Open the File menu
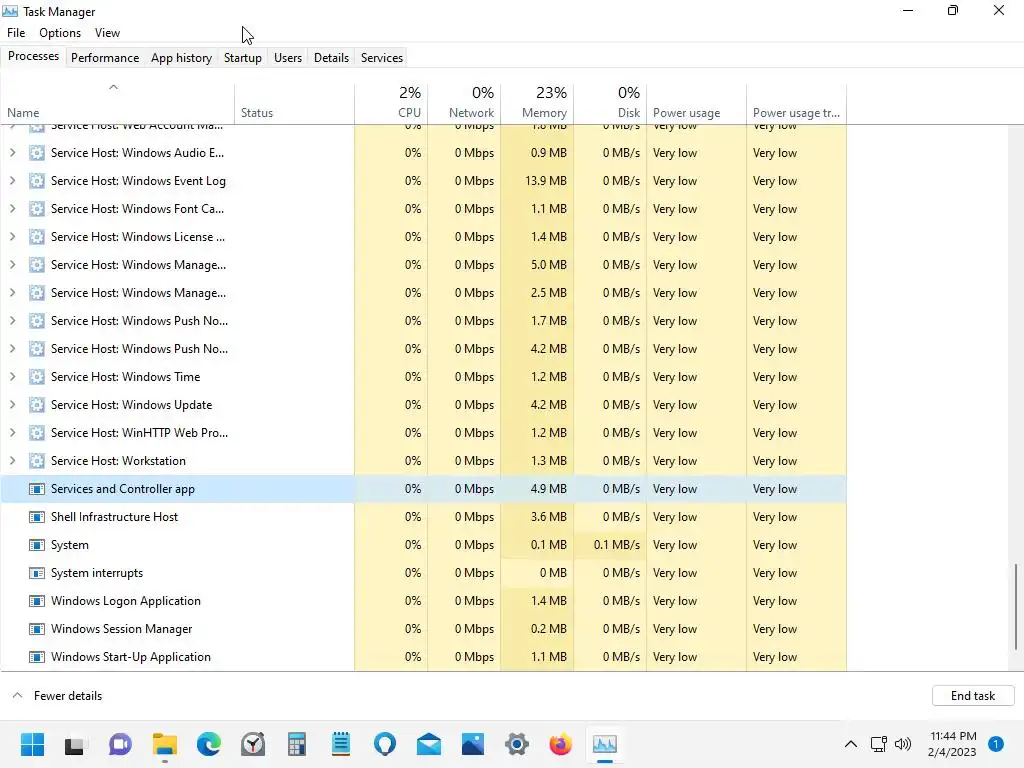The image size is (1024, 768). [16, 33]
